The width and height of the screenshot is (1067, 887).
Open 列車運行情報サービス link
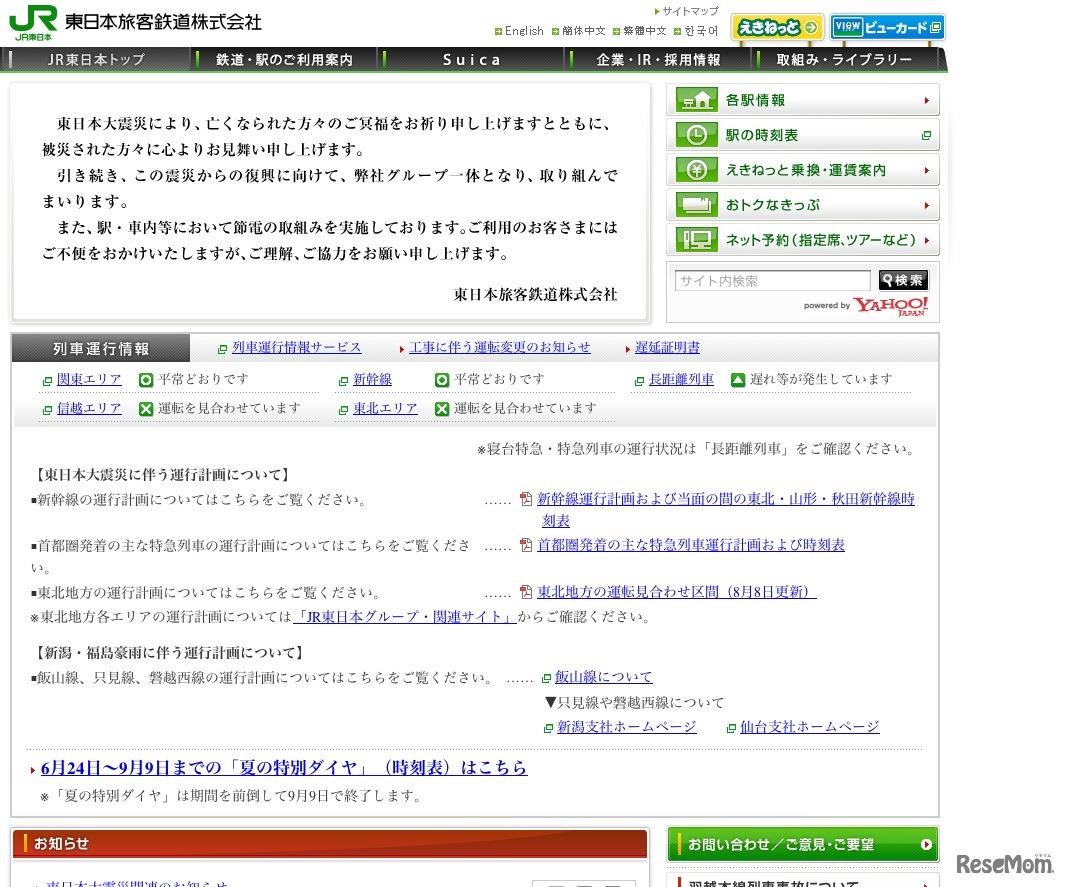tap(297, 347)
